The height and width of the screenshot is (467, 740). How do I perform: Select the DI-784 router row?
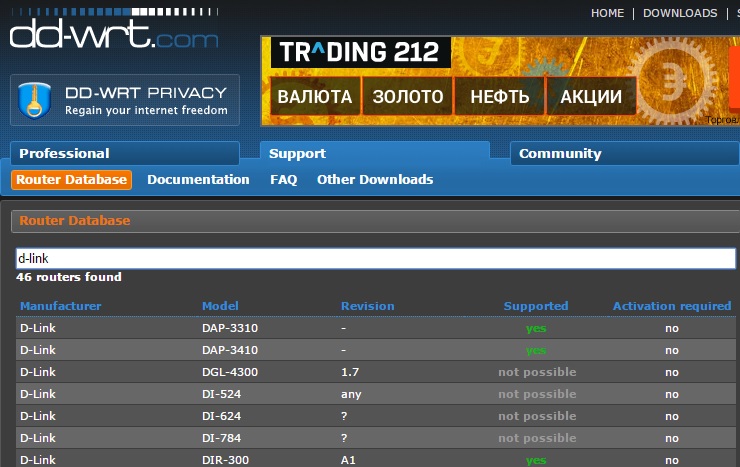coord(376,438)
